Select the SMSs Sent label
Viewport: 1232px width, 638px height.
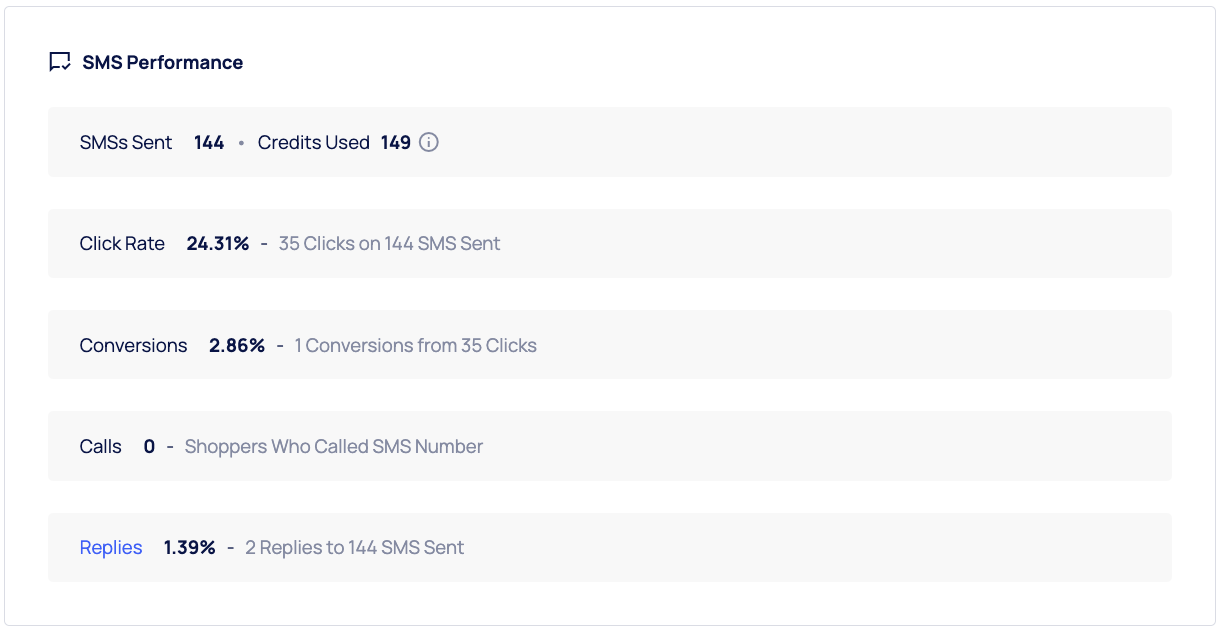pyautogui.click(x=126, y=142)
